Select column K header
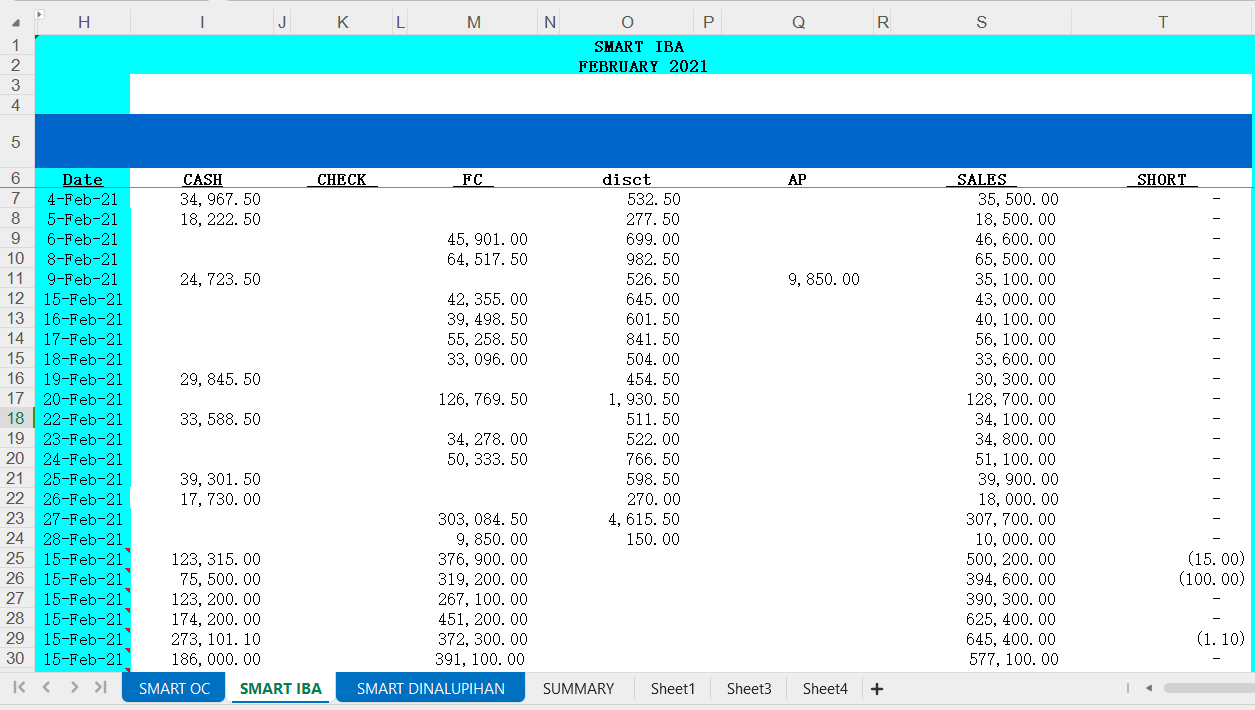 [x=343, y=22]
